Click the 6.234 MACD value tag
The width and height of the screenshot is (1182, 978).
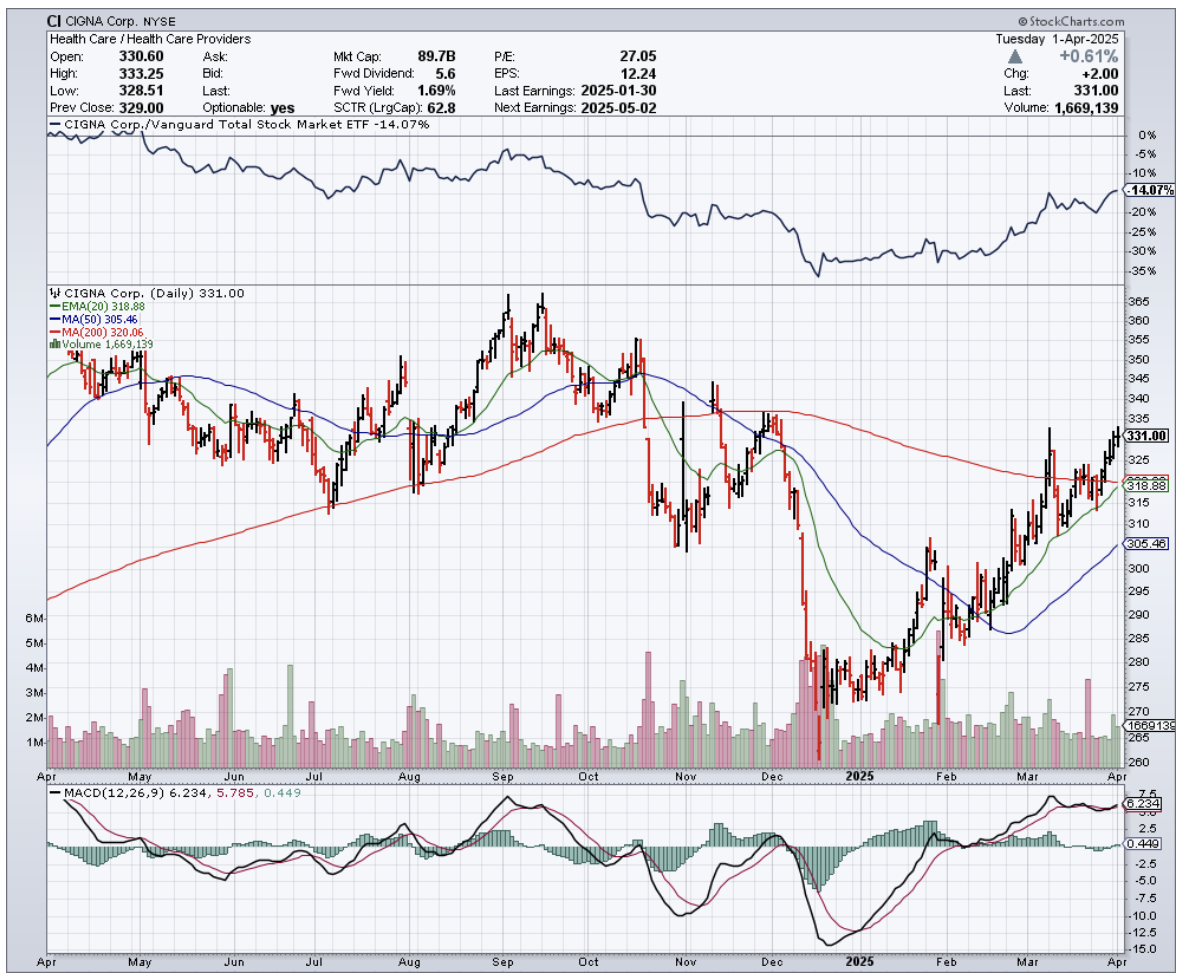point(1143,803)
